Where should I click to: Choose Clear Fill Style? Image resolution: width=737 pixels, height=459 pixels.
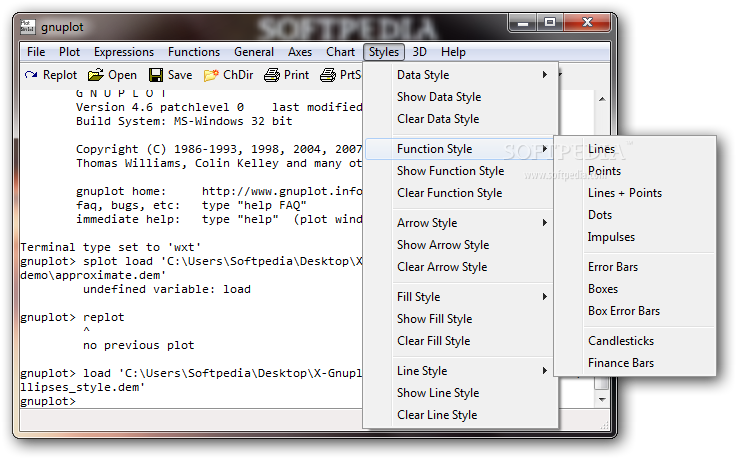pos(461,341)
